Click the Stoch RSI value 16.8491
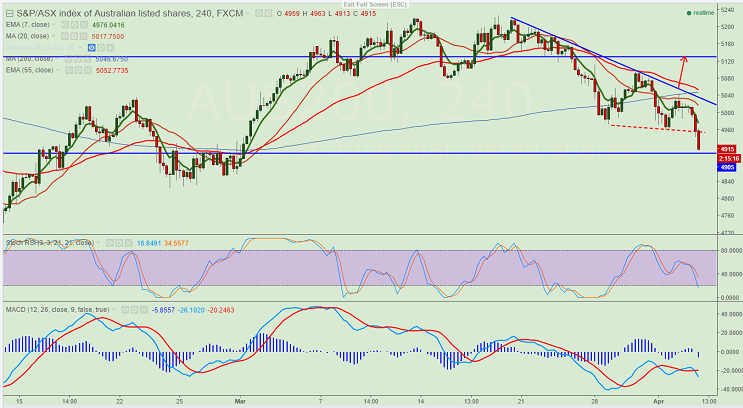 tap(149, 243)
